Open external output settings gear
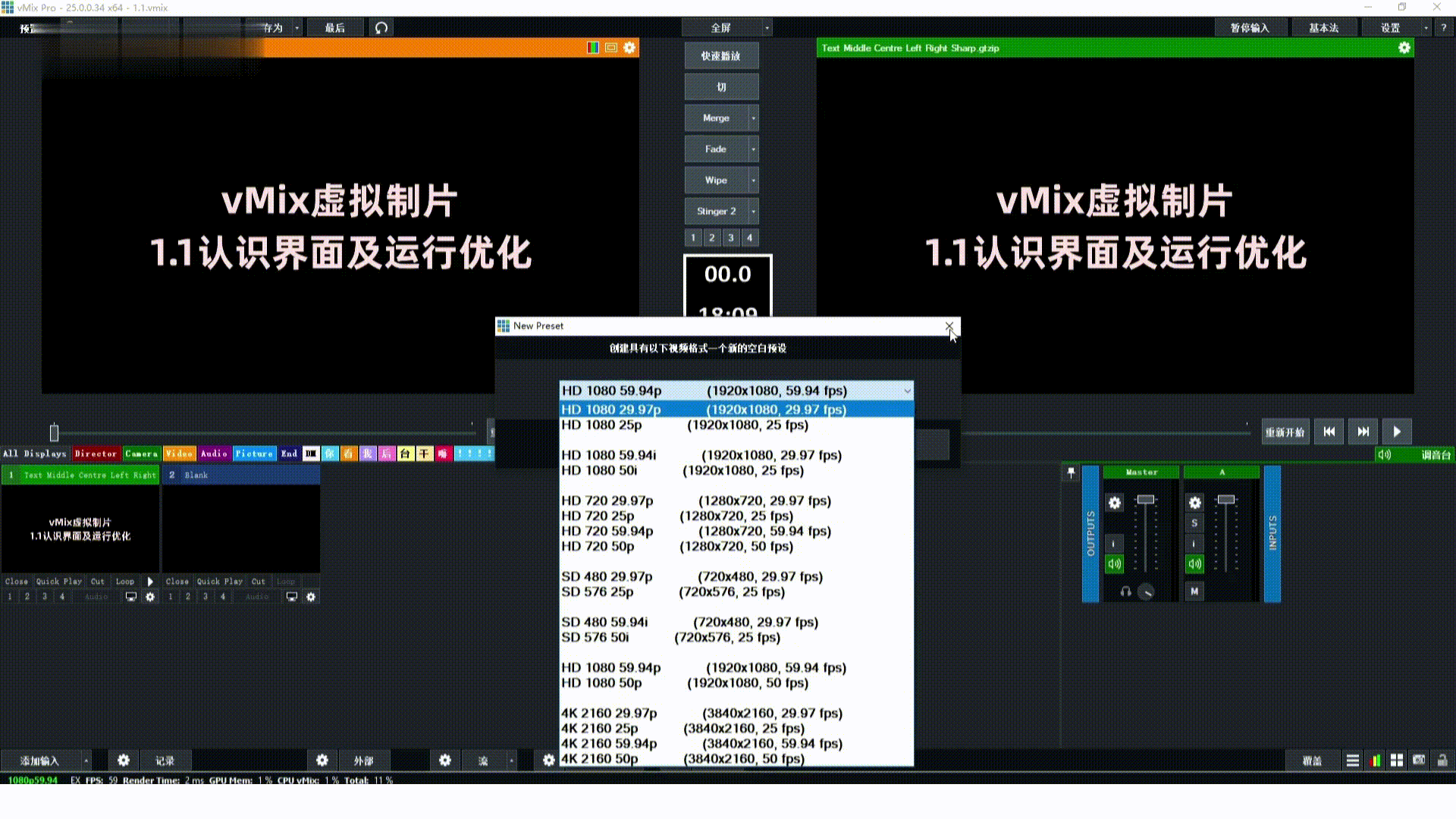The height and width of the screenshot is (819, 1456). [x=322, y=760]
